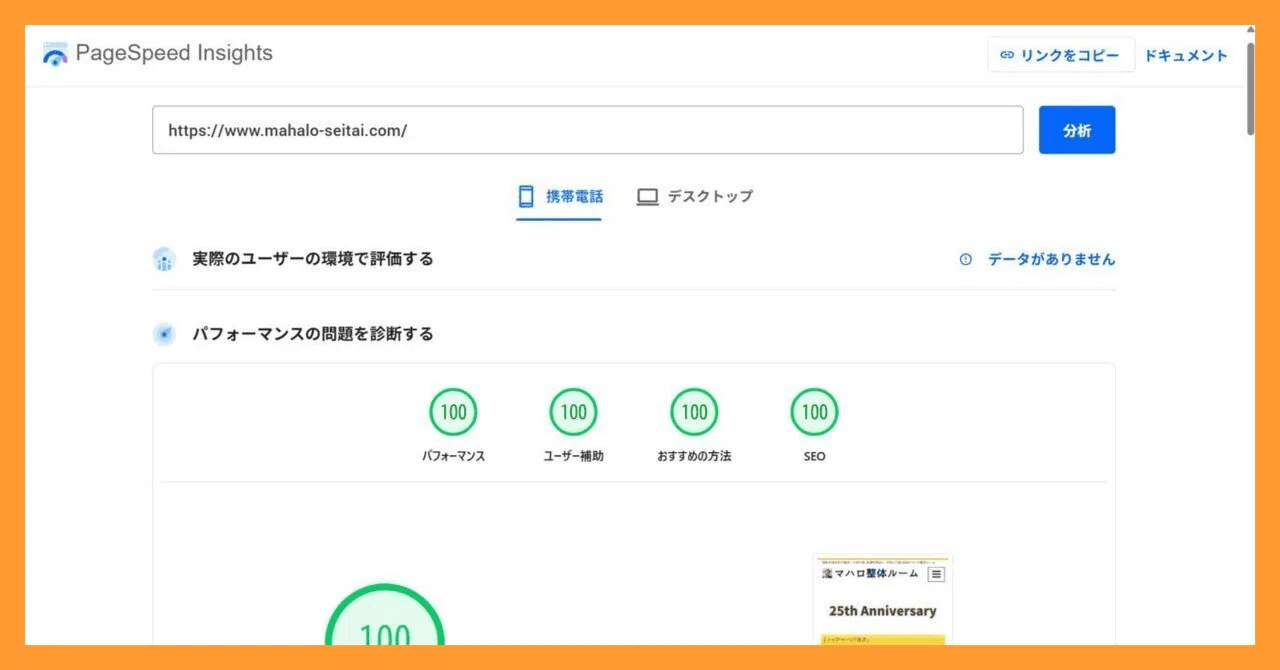The height and width of the screenshot is (670, 1280).
Task: Click the desktop laptop icon
Action: click(x=648, y=197)
